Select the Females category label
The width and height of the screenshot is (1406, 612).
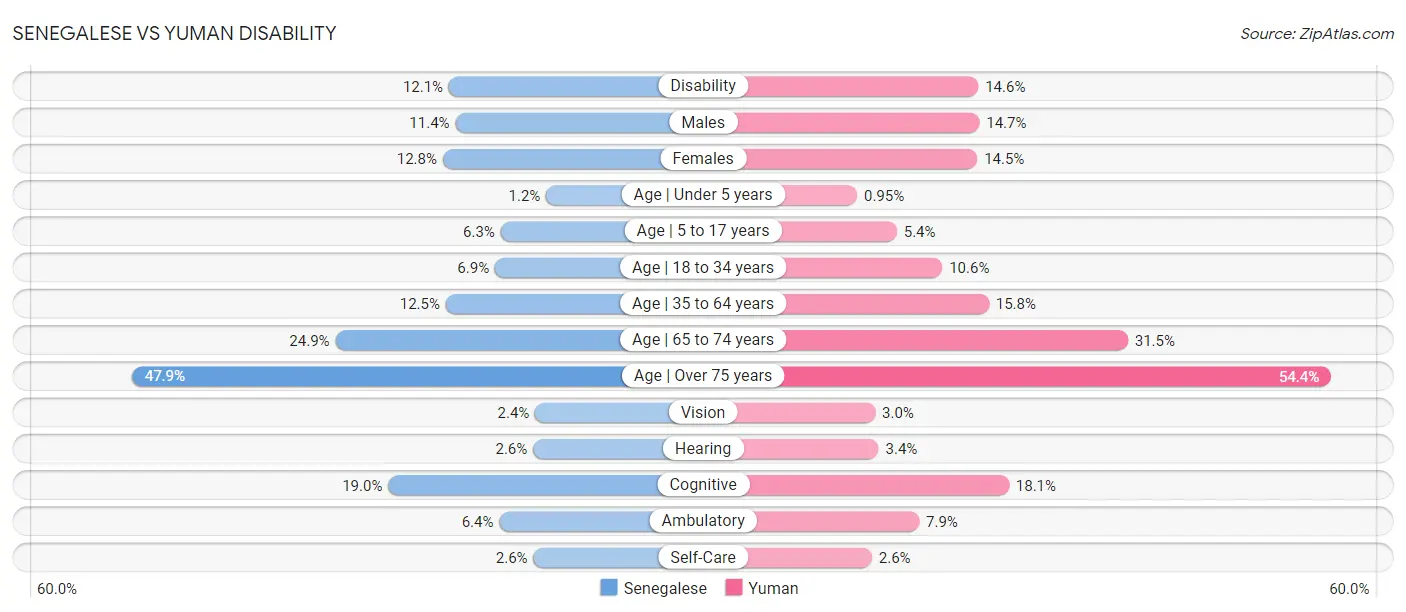pyautogui.click(x=703, y=158)
